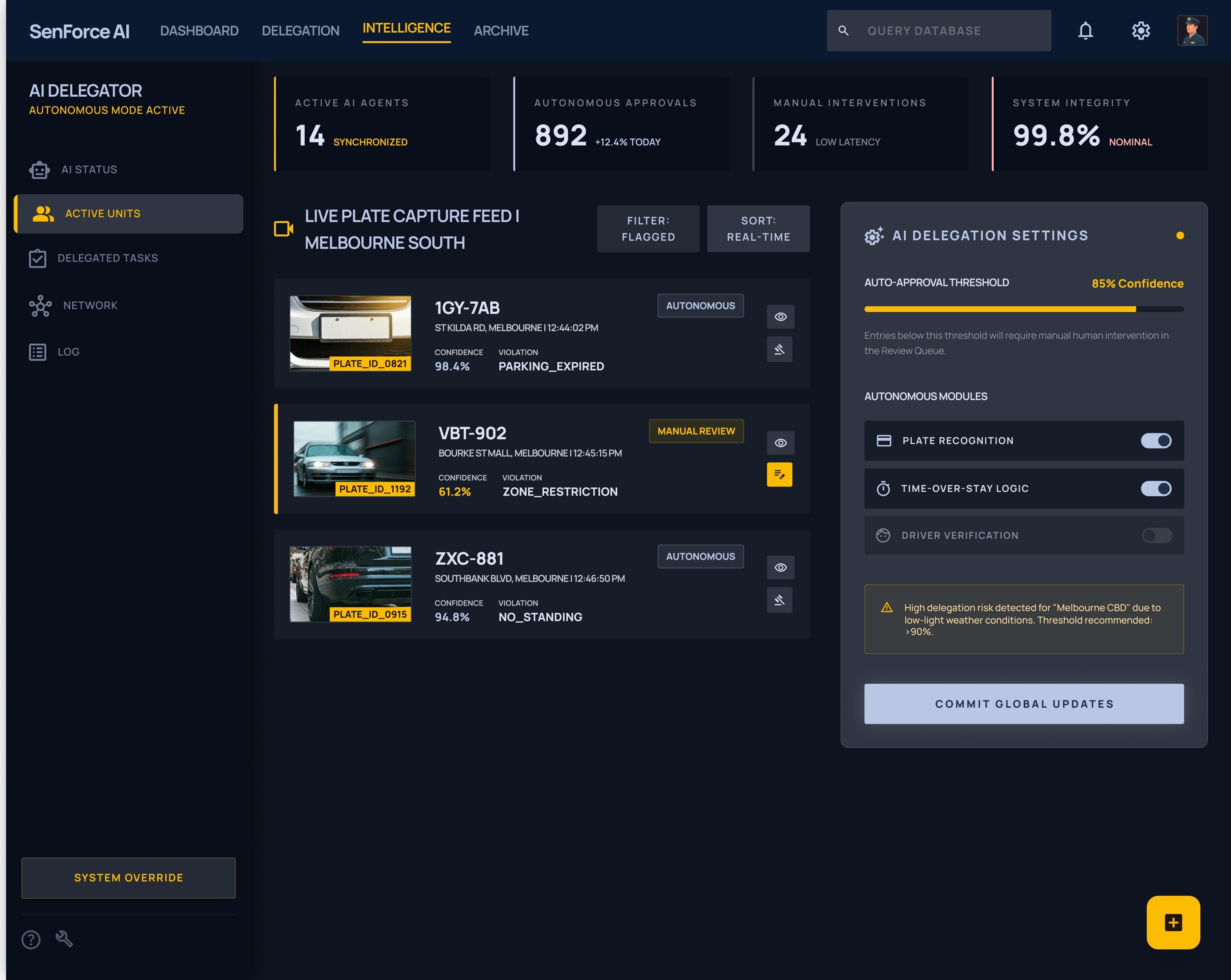
Task: Click the System Integrity card
Action: 1100,124
